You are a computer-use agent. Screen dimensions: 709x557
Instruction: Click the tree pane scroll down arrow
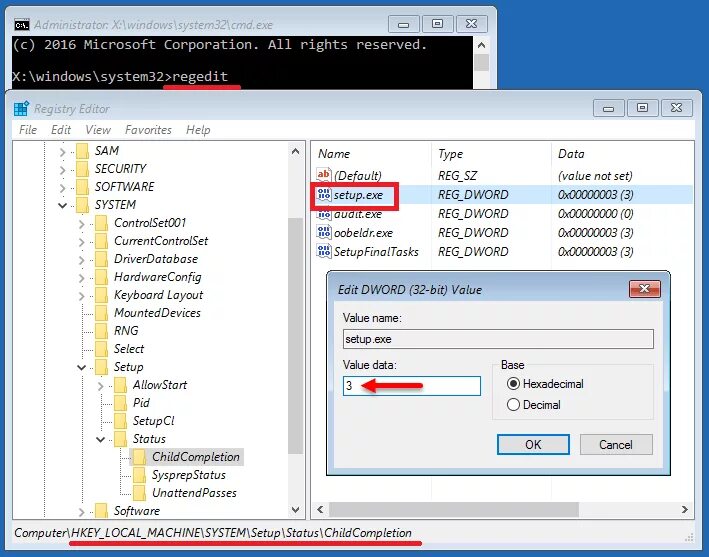click(295, 510)
